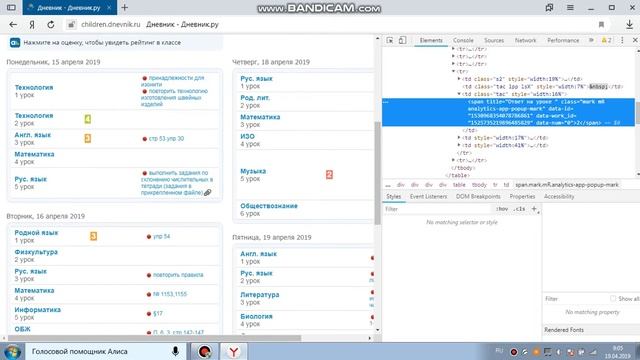Click the page horizontal scrollbar
This screenshot has width=640, height=360.
click(154, 338)
